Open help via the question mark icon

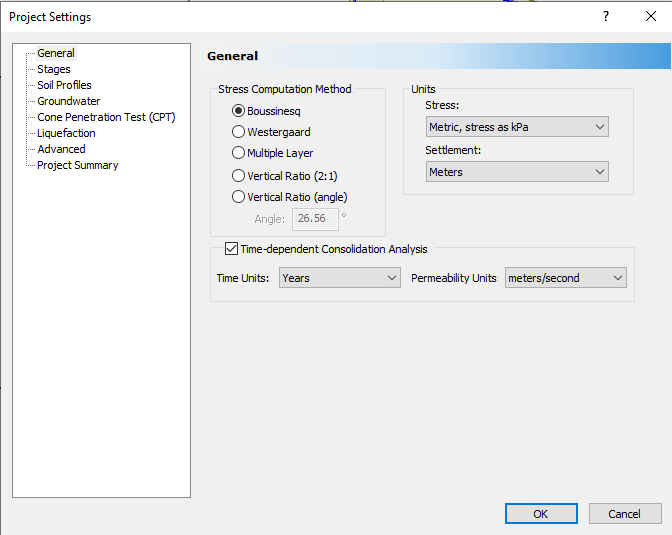[606, 16]
